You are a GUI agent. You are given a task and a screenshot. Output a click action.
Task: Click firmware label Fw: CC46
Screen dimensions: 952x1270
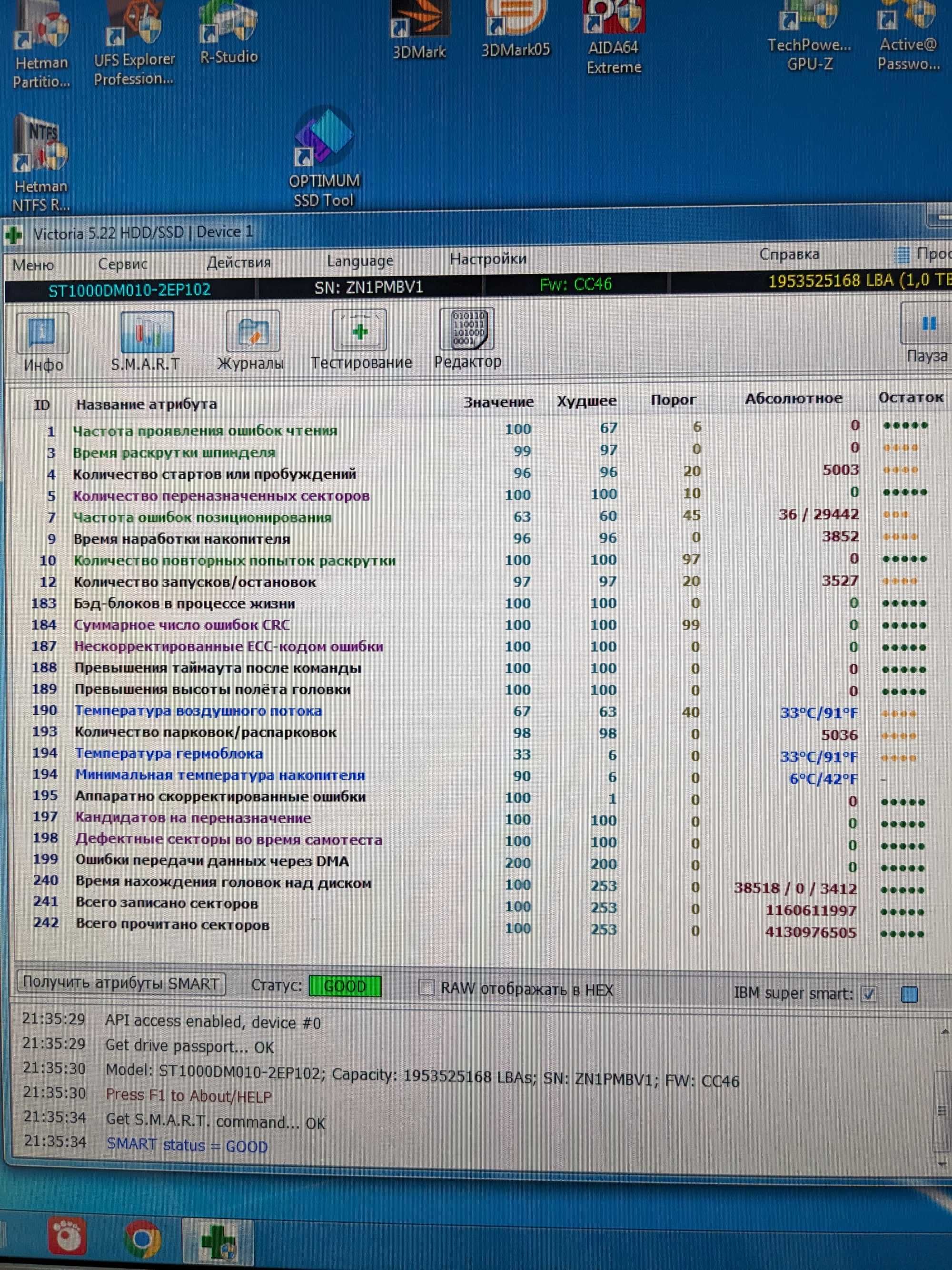[575, 284]
